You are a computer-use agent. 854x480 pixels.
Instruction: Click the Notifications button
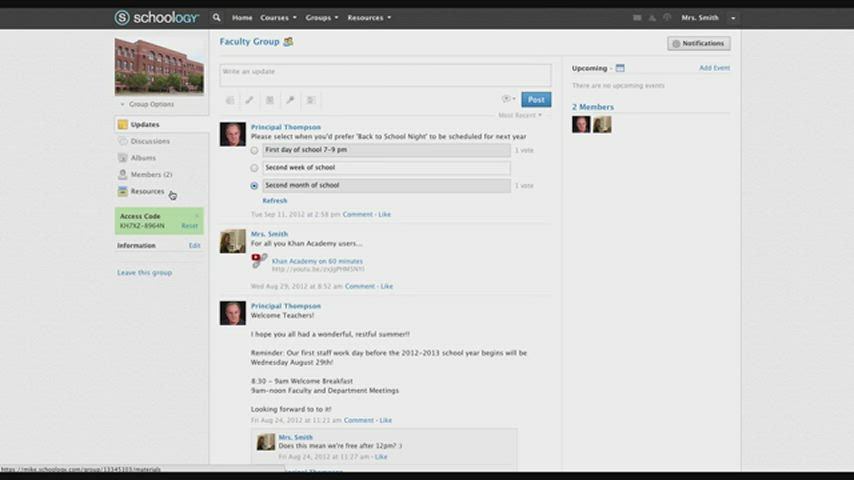tap(699, 44)
